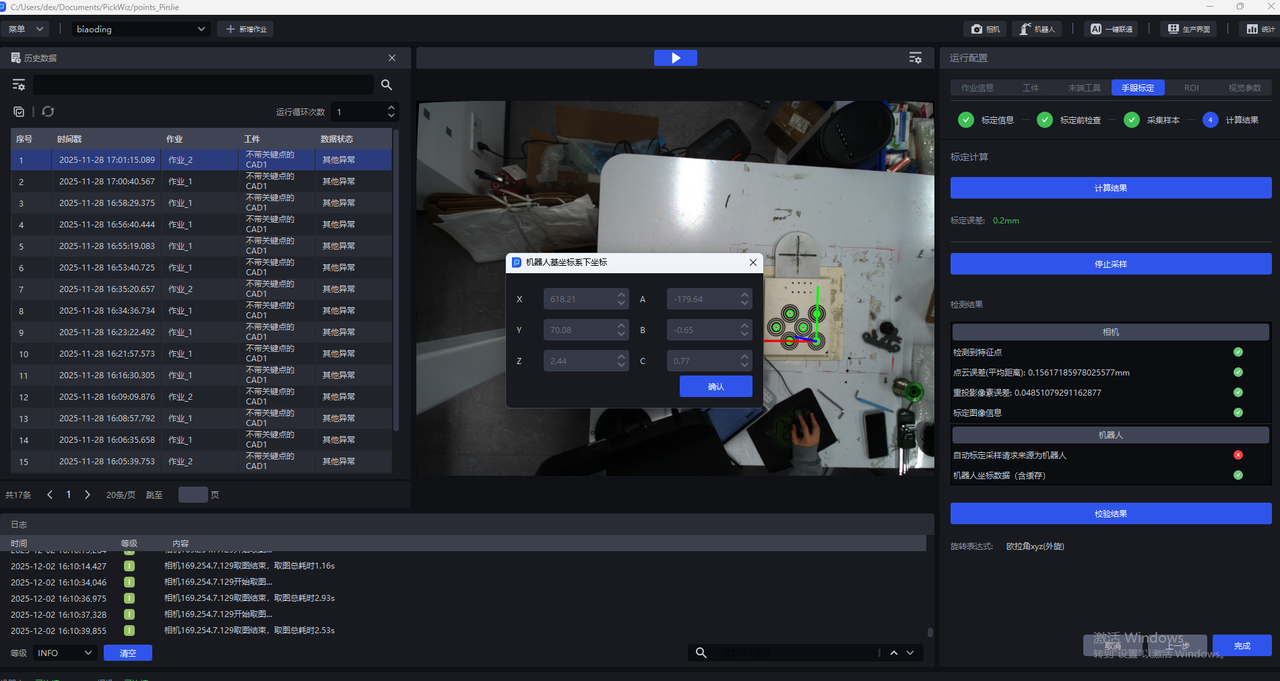The image size is (1280, 681).
Task: Open the 机器人 robot settings
Action: (x=1037, y=29)
